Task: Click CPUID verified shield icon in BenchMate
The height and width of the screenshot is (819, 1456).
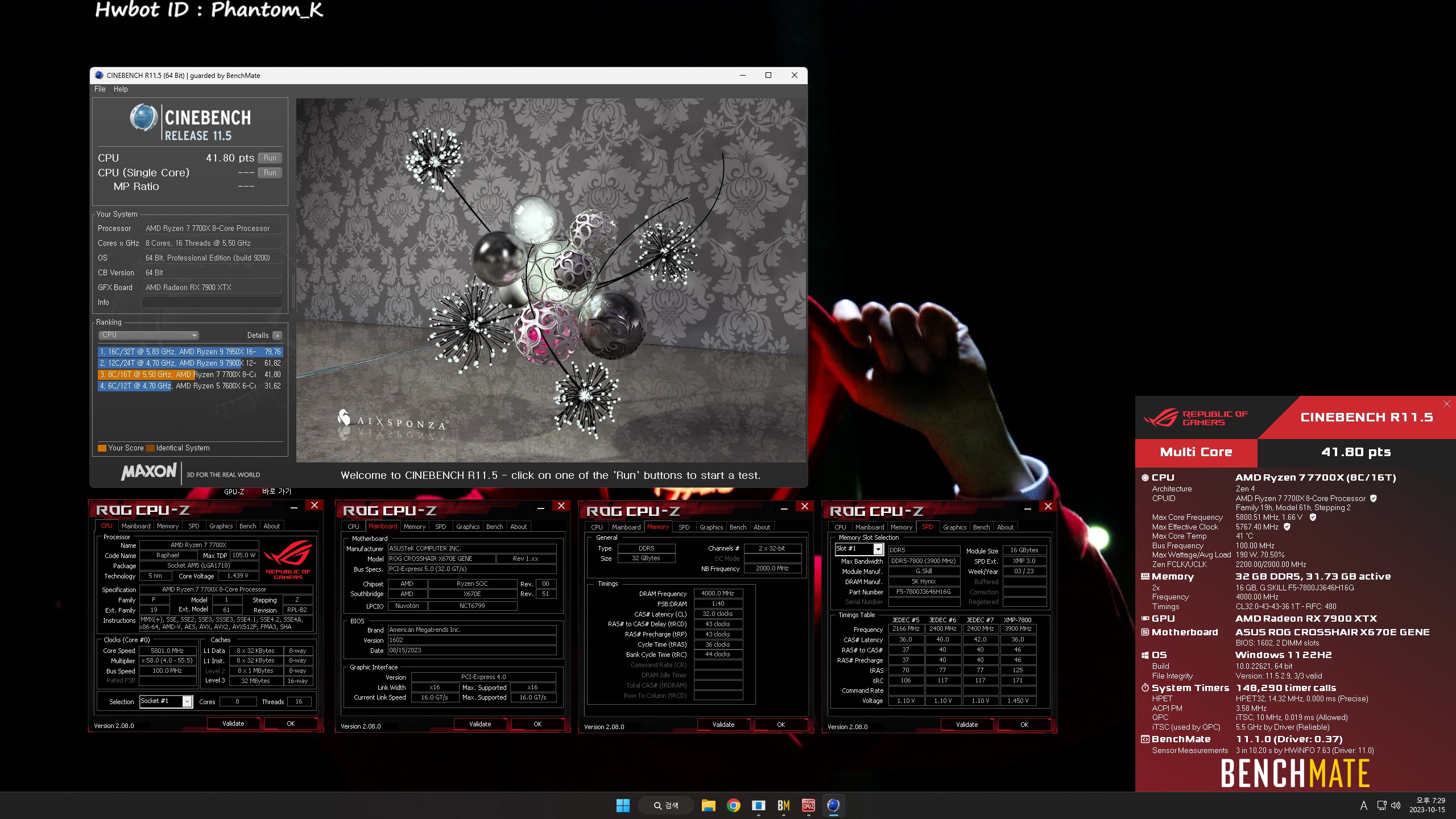Action: click(x=1373, y=498)
